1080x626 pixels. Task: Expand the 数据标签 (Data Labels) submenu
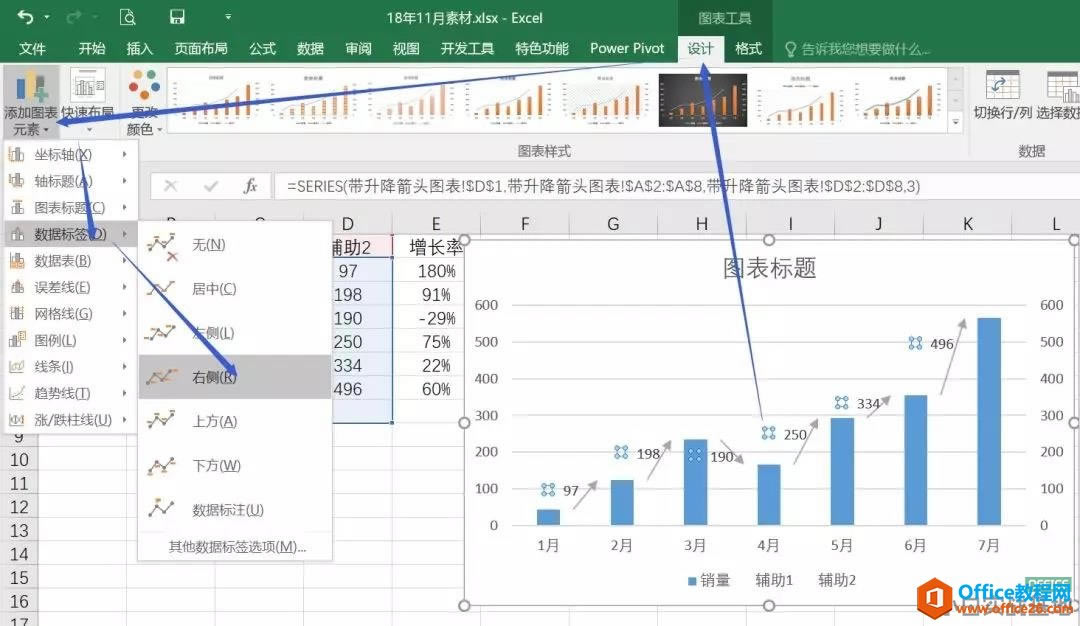point(67,234)
